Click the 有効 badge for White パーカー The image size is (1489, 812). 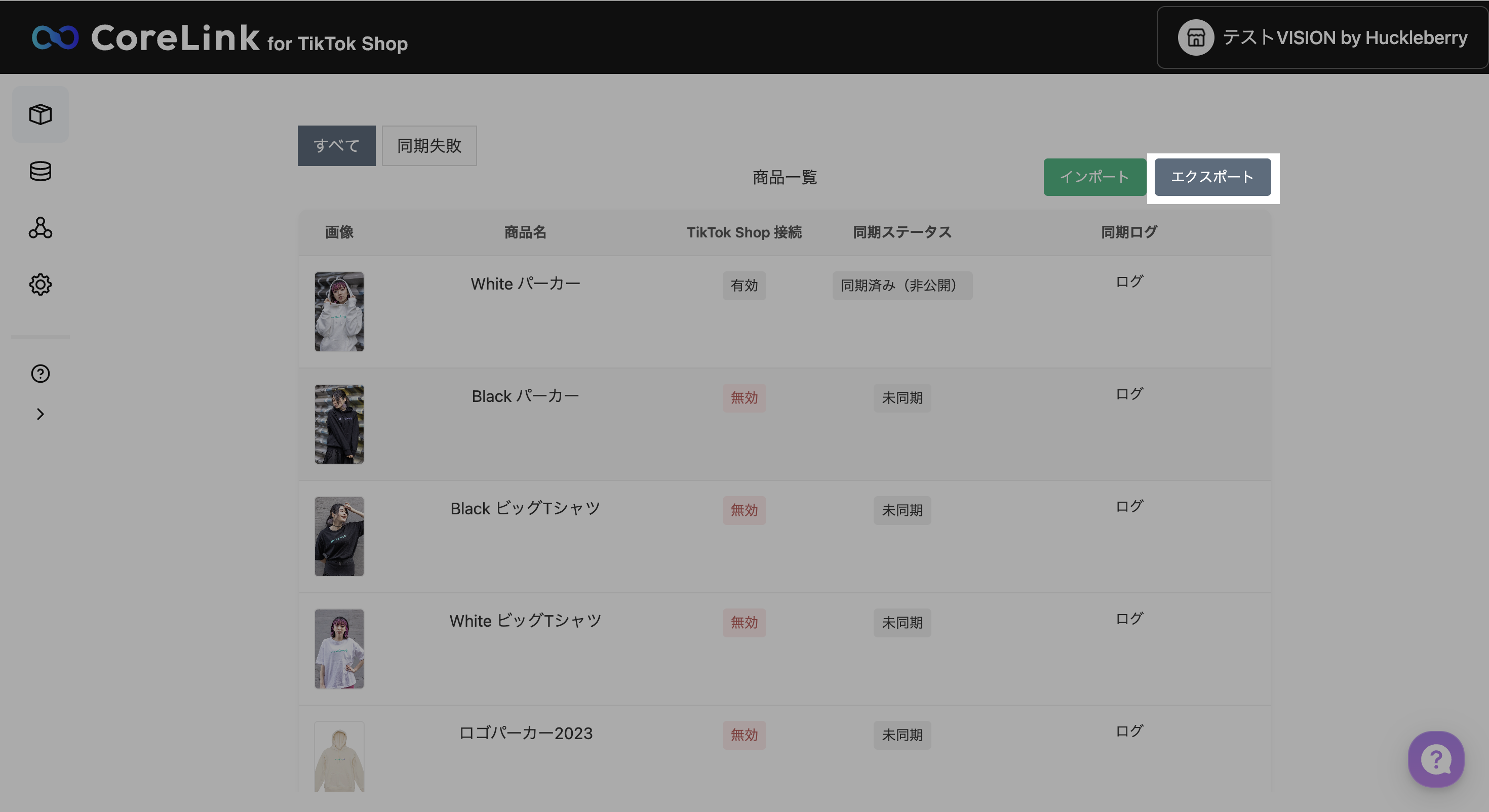(744, 286)
